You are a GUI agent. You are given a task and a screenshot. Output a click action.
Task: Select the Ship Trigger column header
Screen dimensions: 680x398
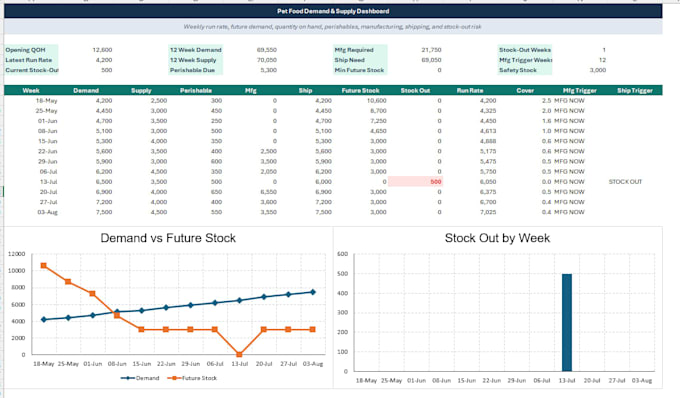(635, 91)
